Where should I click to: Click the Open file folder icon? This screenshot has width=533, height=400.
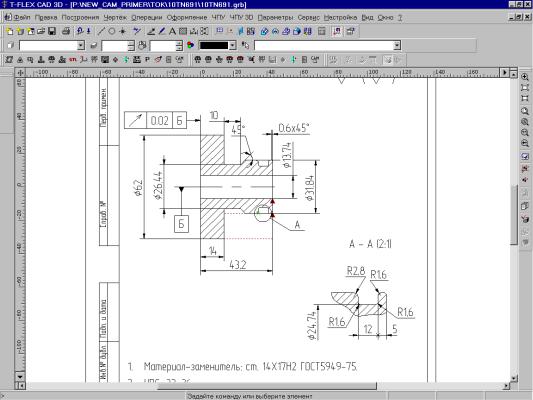pos(41,32)
